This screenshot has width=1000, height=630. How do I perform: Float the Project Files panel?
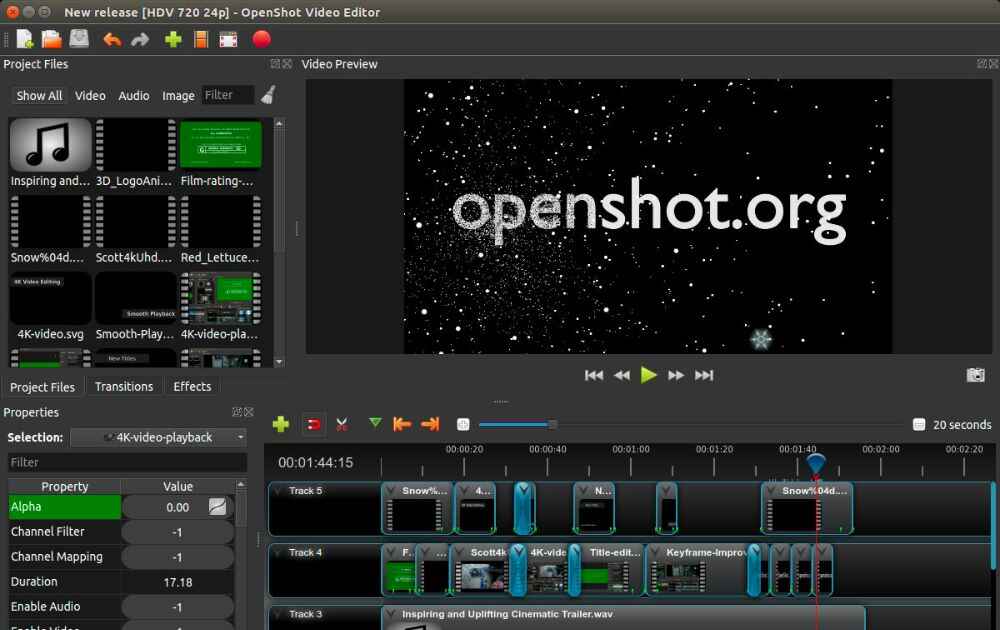tap(275, 64)
